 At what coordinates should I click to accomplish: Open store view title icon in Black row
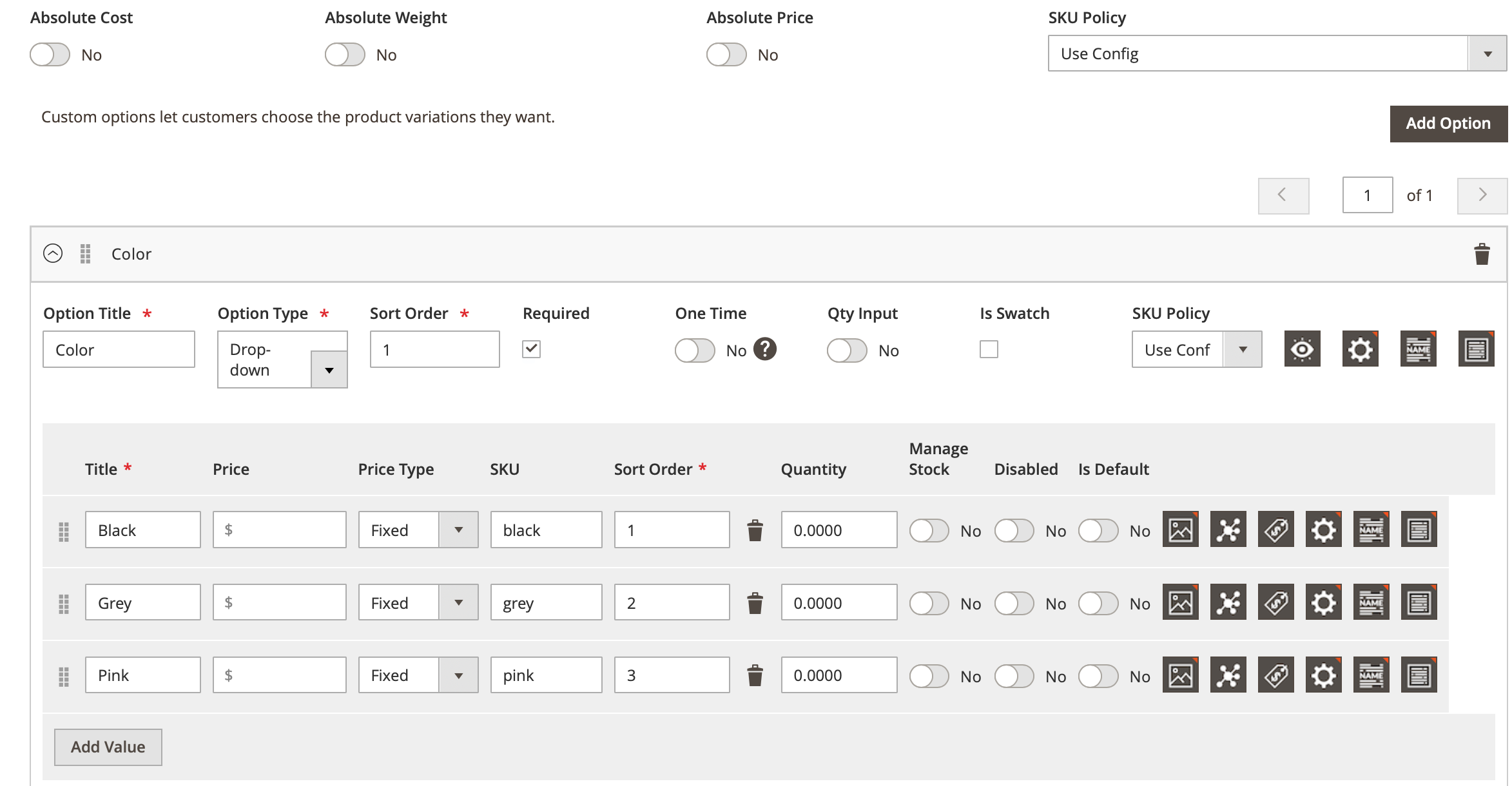(x=1371, y=530)
